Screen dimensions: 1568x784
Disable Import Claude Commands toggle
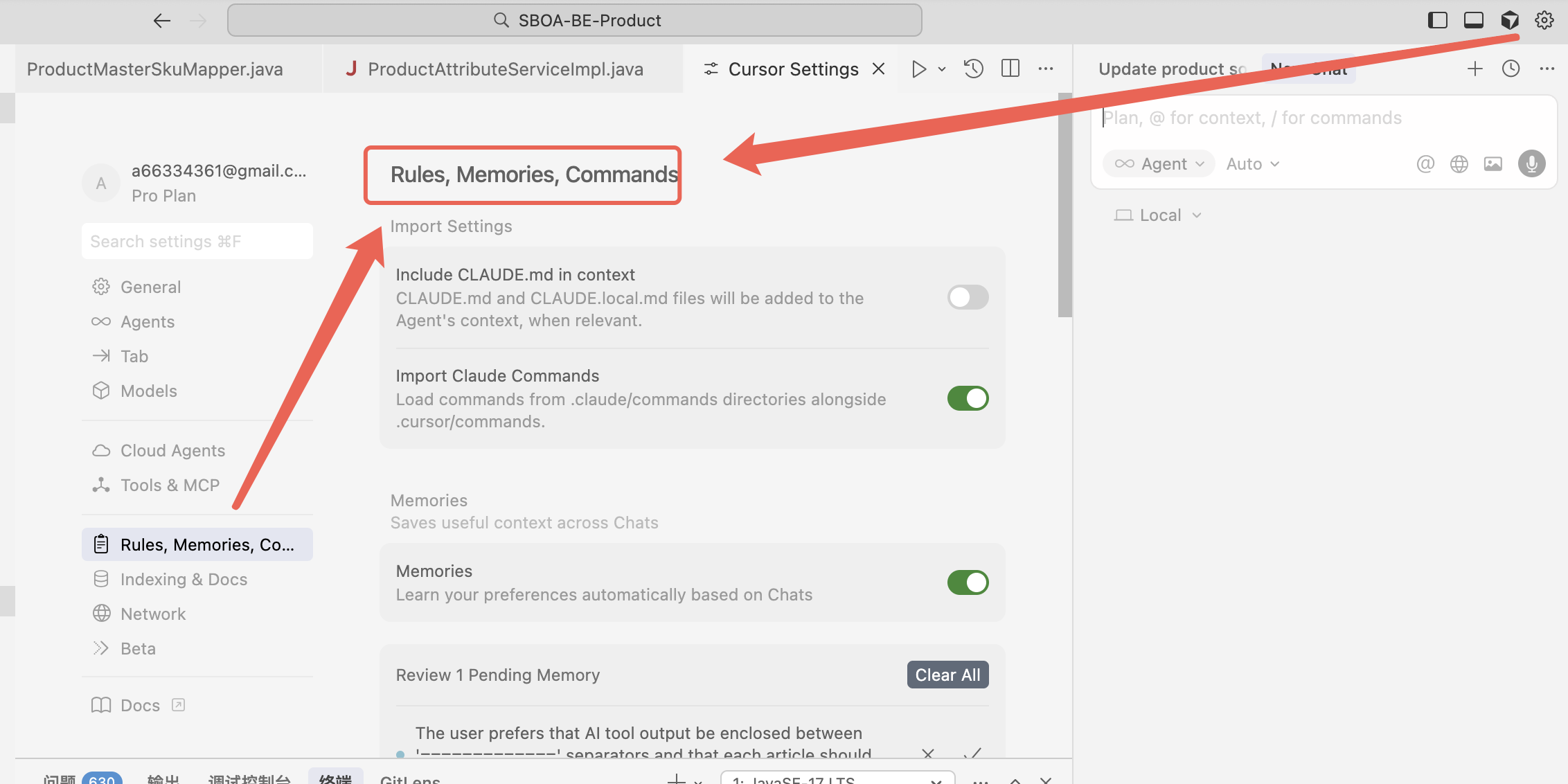click(967, 398)
